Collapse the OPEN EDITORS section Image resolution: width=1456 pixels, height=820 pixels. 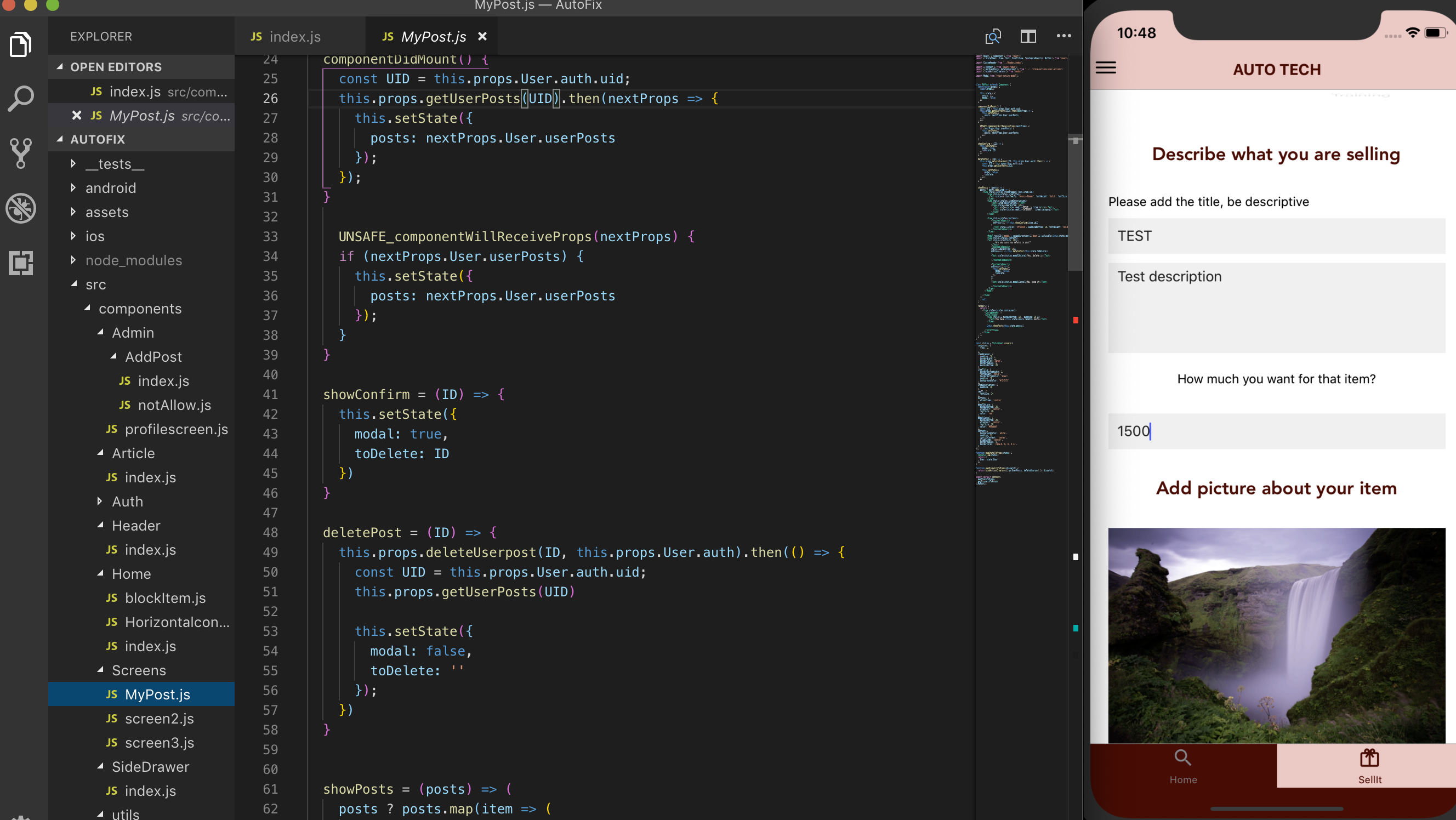[115, 67]
